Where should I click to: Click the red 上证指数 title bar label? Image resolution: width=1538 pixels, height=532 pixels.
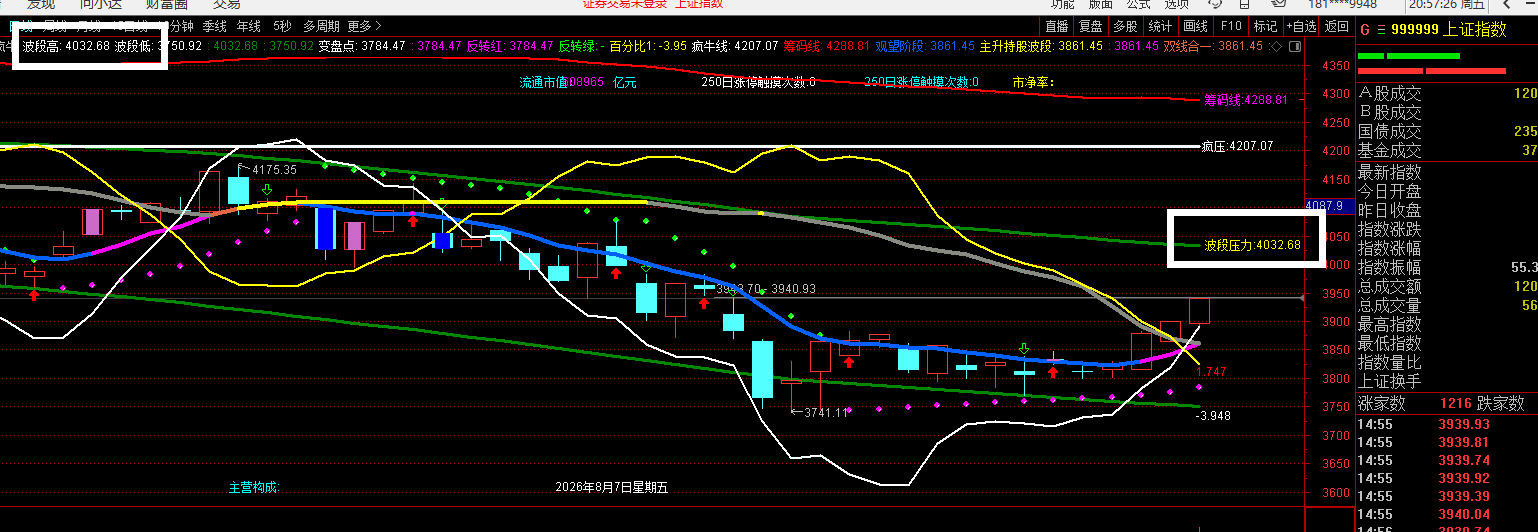700,4
